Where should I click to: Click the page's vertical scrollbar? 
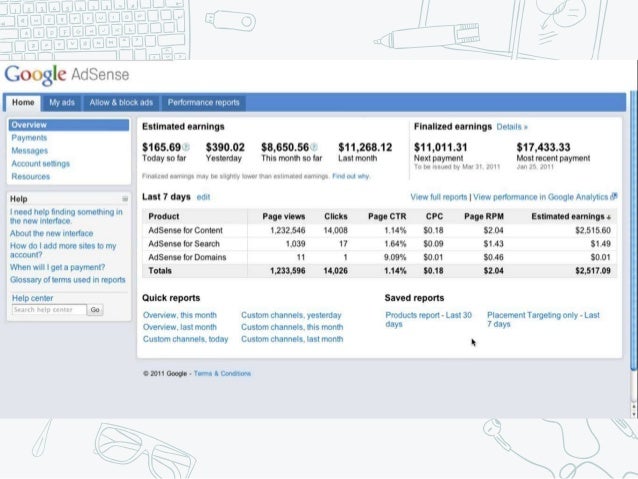634,230
